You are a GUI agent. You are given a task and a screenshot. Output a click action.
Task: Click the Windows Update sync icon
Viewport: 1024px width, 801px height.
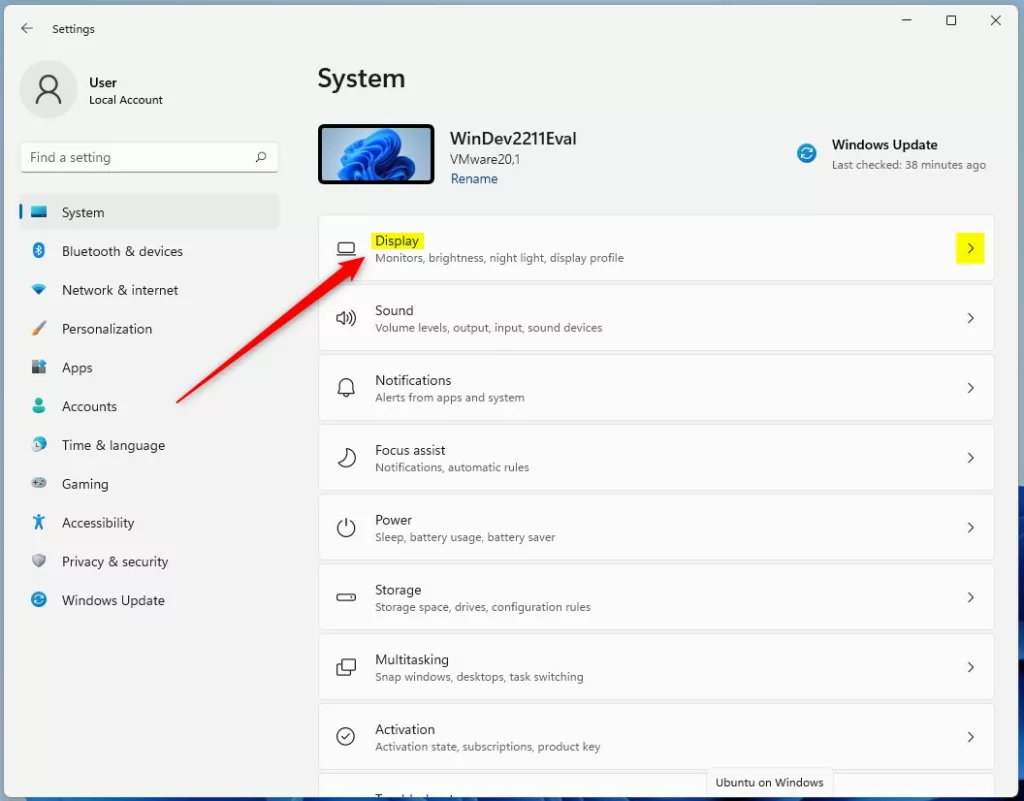tap(806, 153)
